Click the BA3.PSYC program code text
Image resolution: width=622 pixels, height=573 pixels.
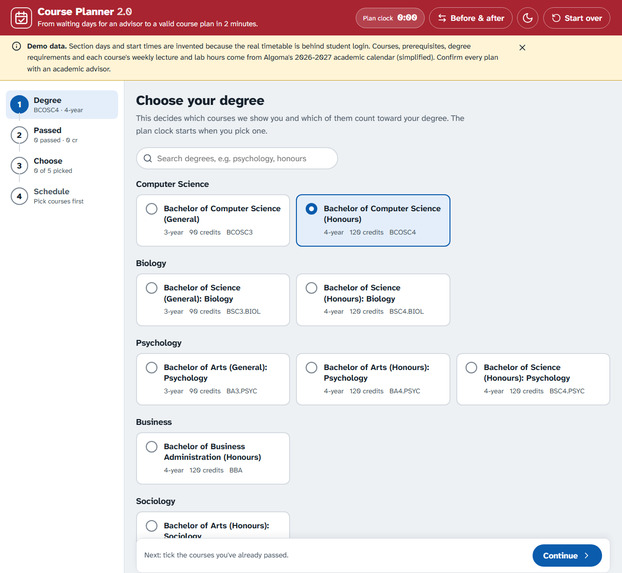point(242,391)
